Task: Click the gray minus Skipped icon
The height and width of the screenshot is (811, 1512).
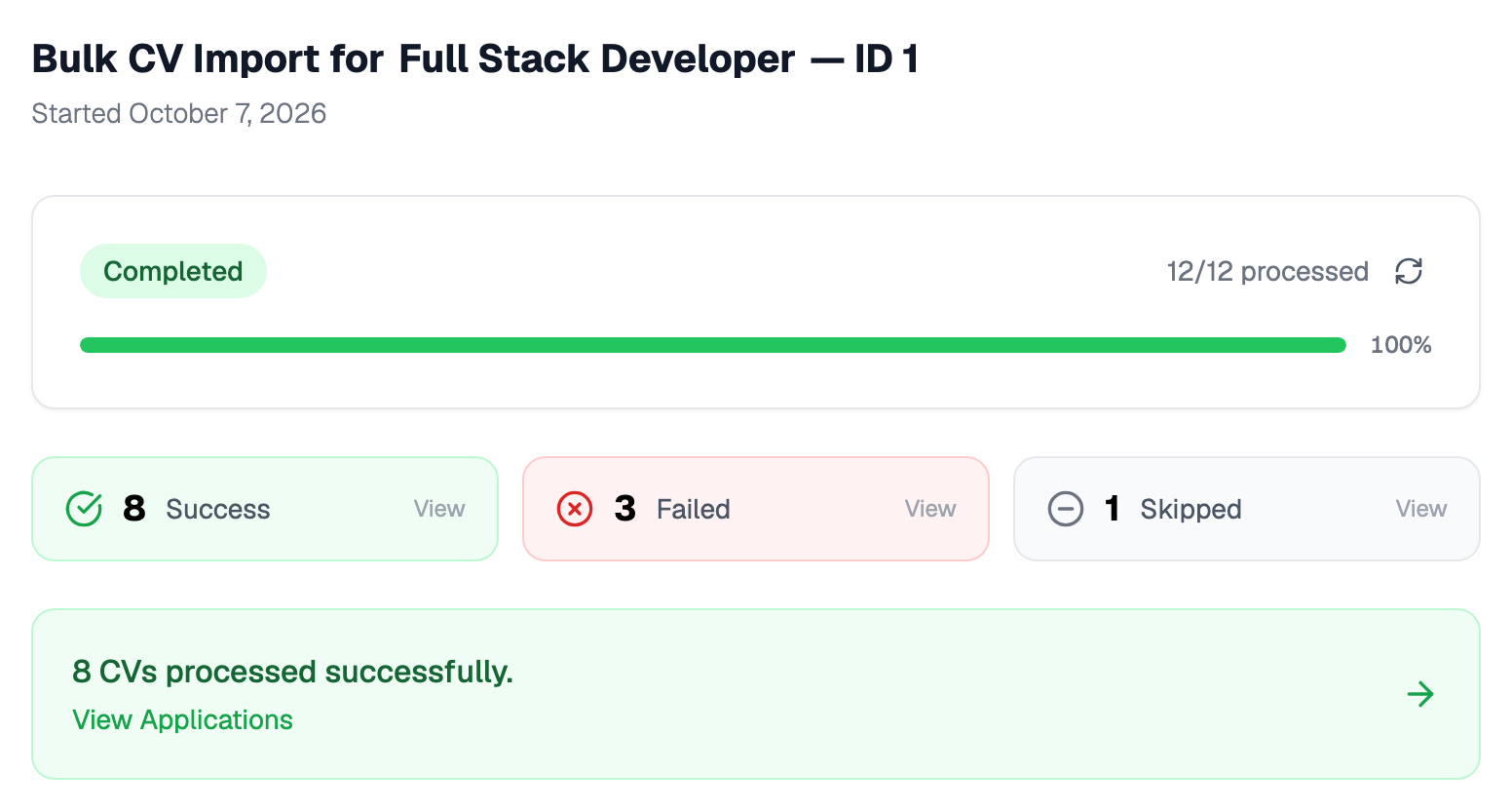Action: point(1066,509)
